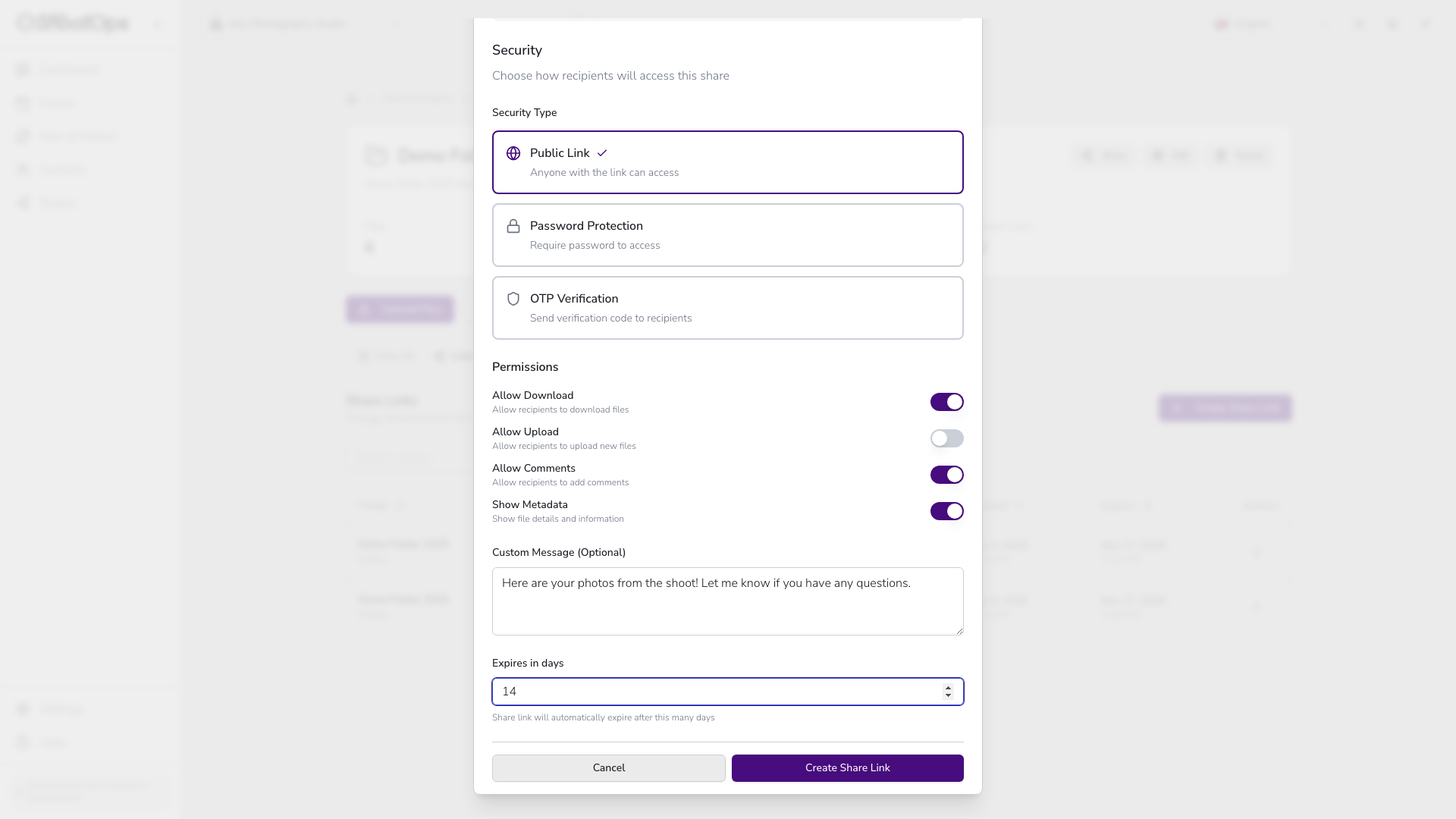
Task: Switch off the Show Metadata toggle
Action: click(x=946, y=511)
